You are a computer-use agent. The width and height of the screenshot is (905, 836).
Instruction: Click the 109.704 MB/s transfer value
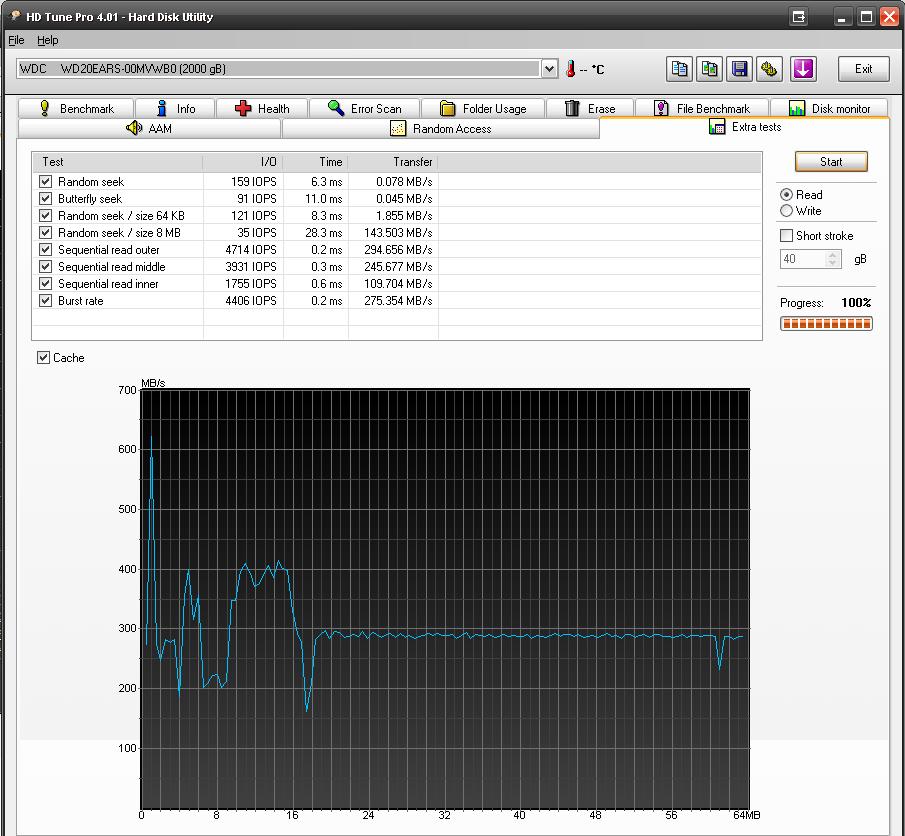(x=398, y=284)
